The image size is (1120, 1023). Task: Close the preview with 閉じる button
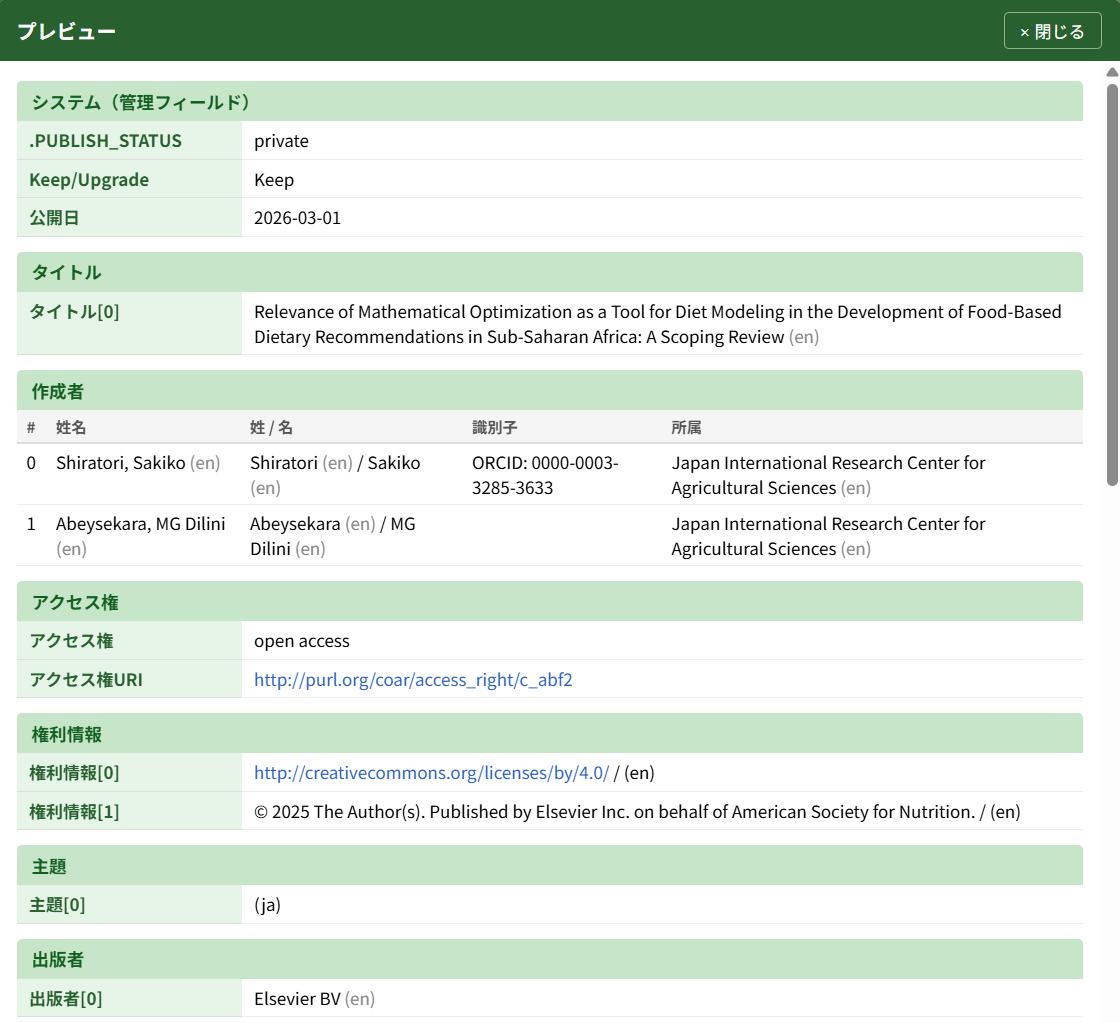click(x=1052, y=31)
